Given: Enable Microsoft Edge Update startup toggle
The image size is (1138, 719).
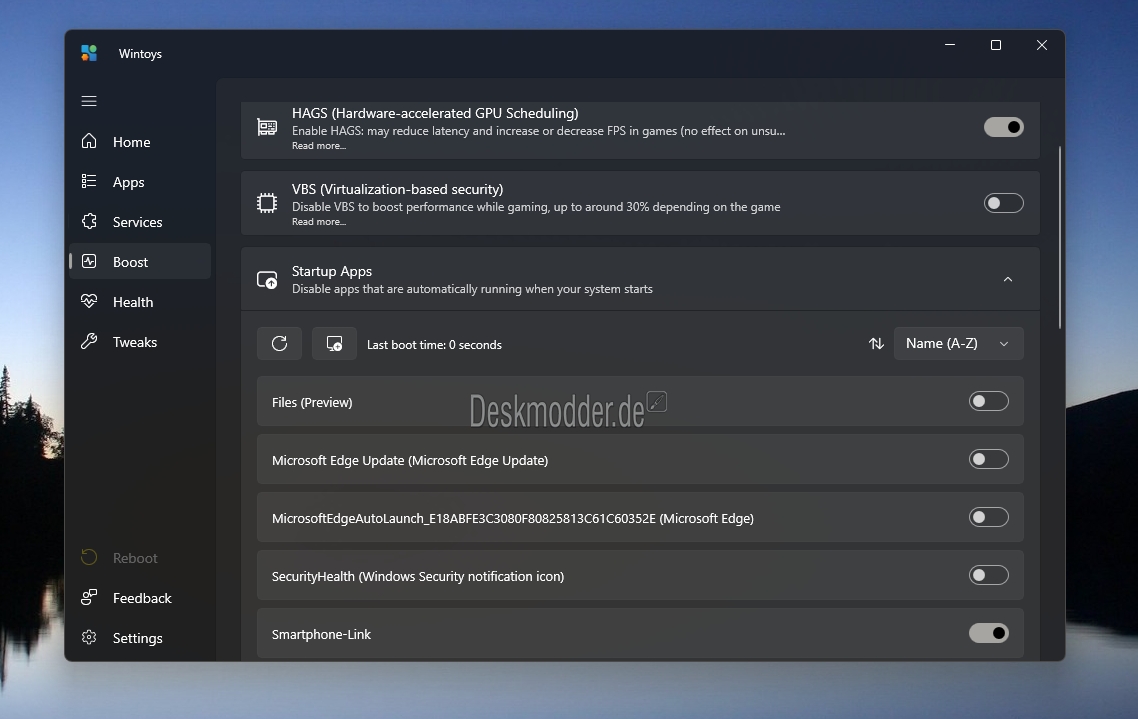Looking at the screenshot, I should coord(988,459).
